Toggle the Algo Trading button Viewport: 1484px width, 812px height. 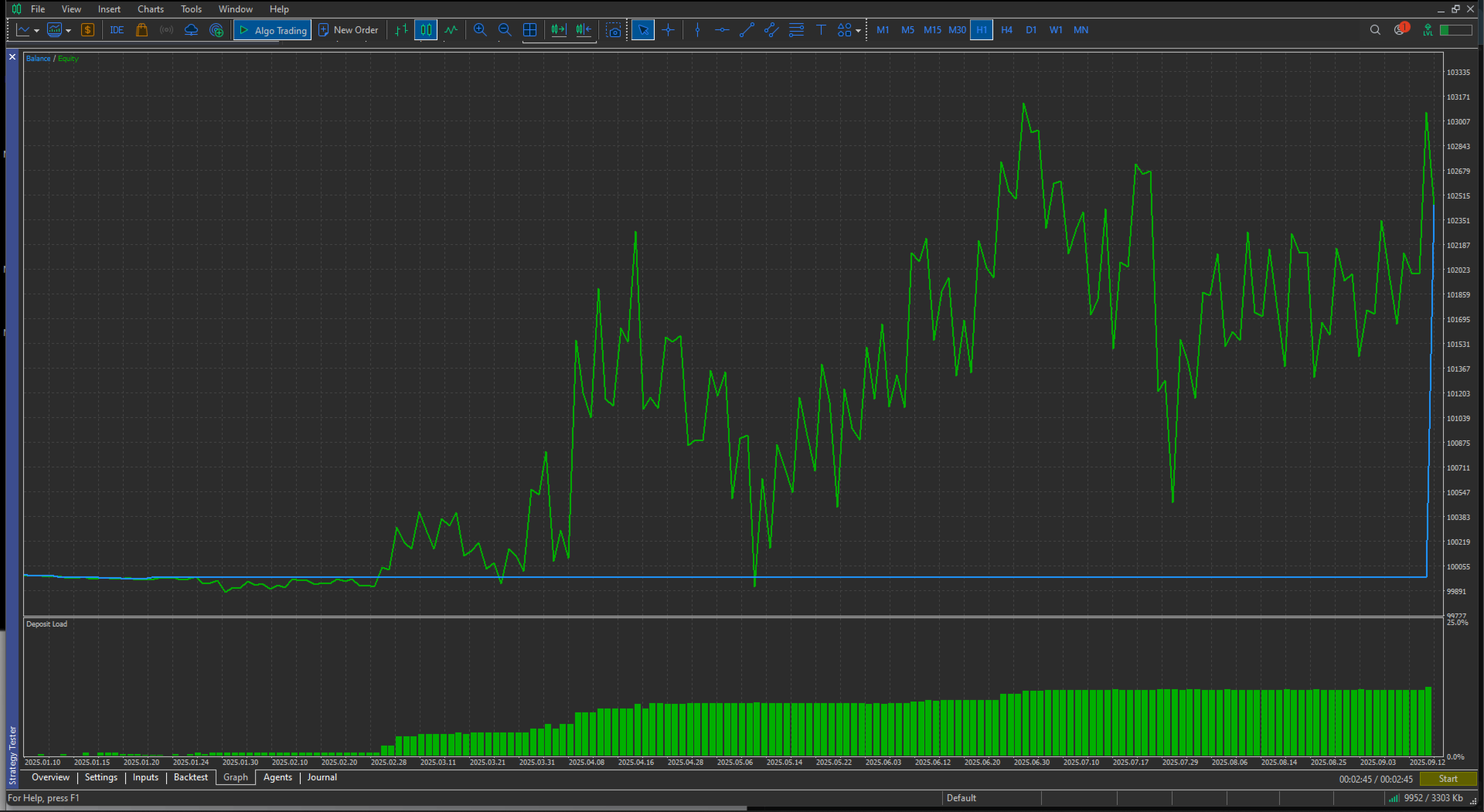(273, 30)
